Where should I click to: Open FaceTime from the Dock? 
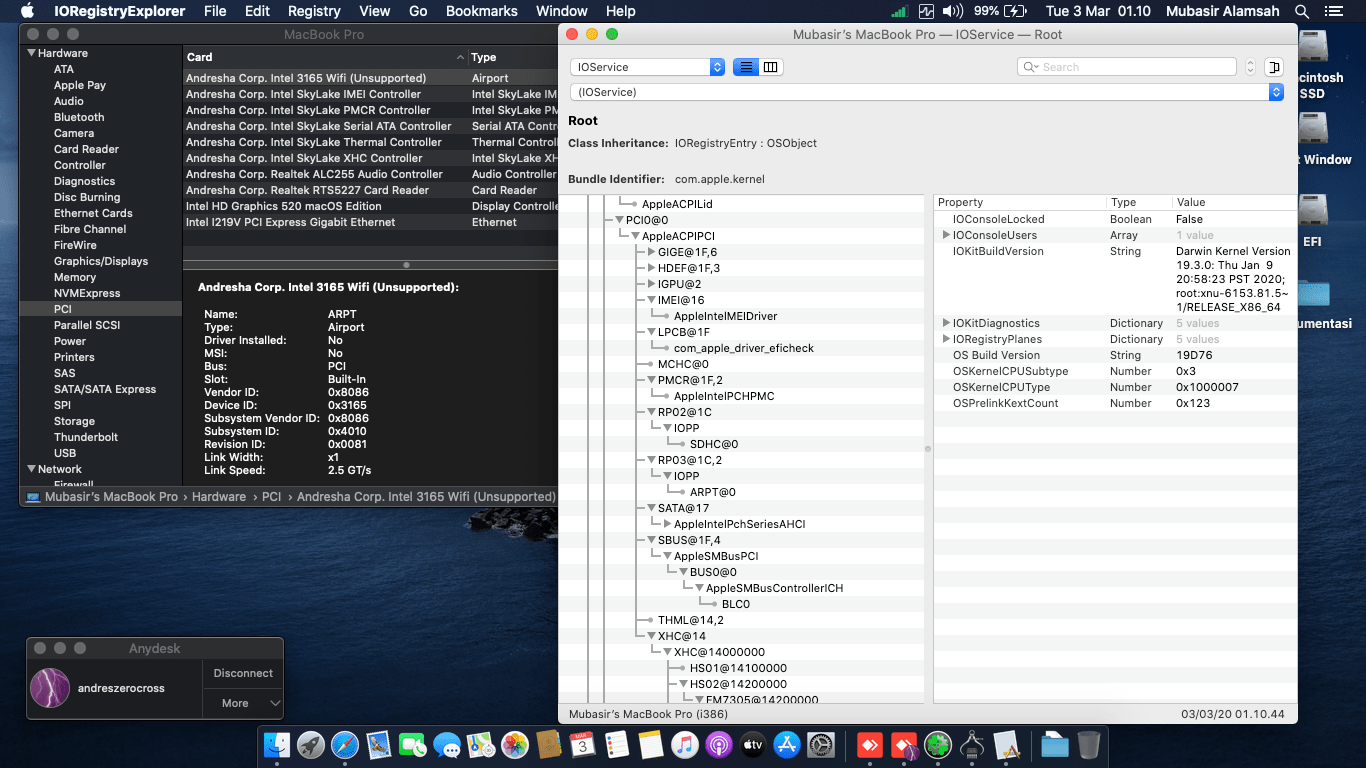tap(413, 744)
